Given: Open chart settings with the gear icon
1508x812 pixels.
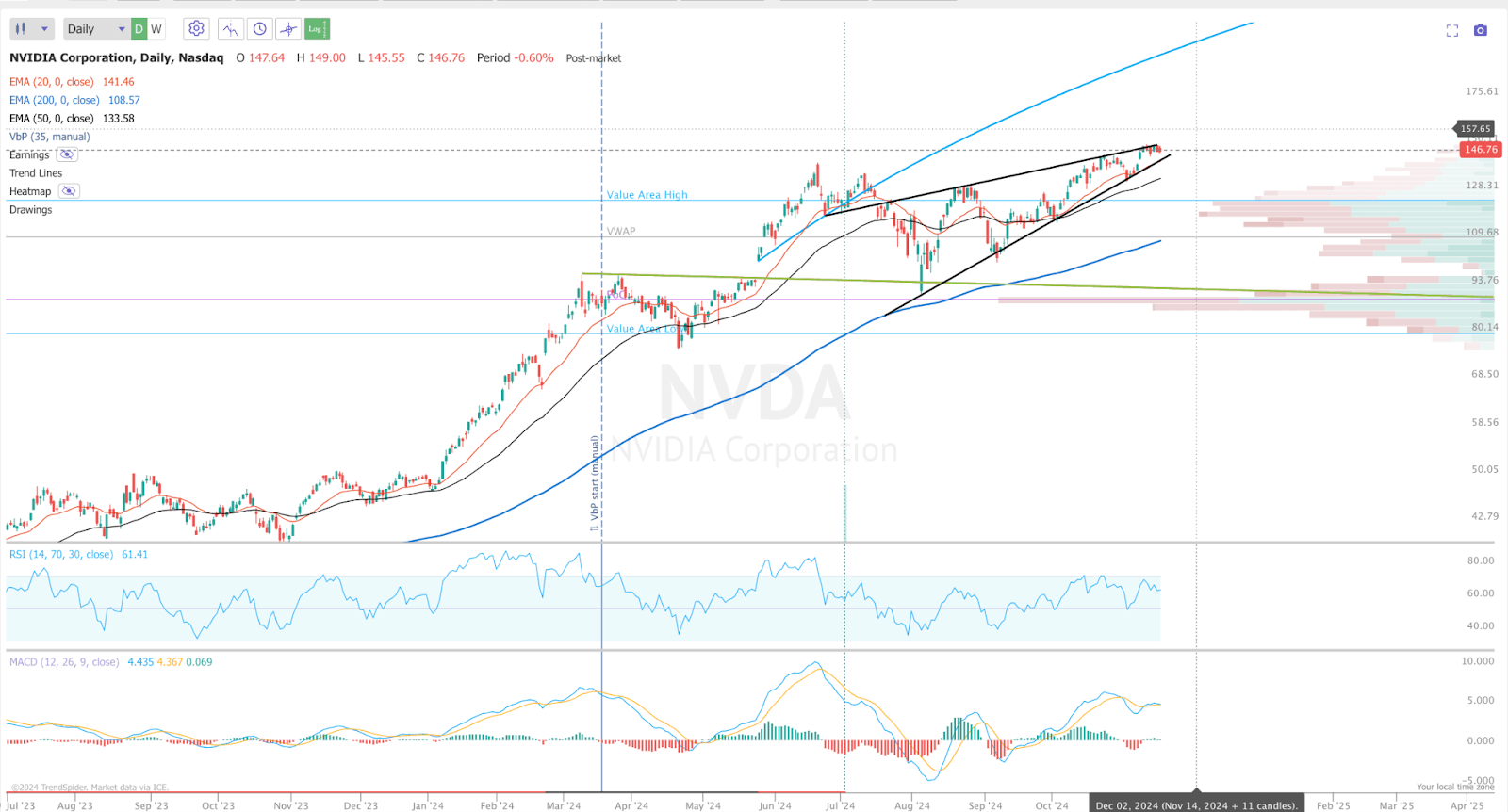Looking at the screenshot, I should tap(196, 29).
